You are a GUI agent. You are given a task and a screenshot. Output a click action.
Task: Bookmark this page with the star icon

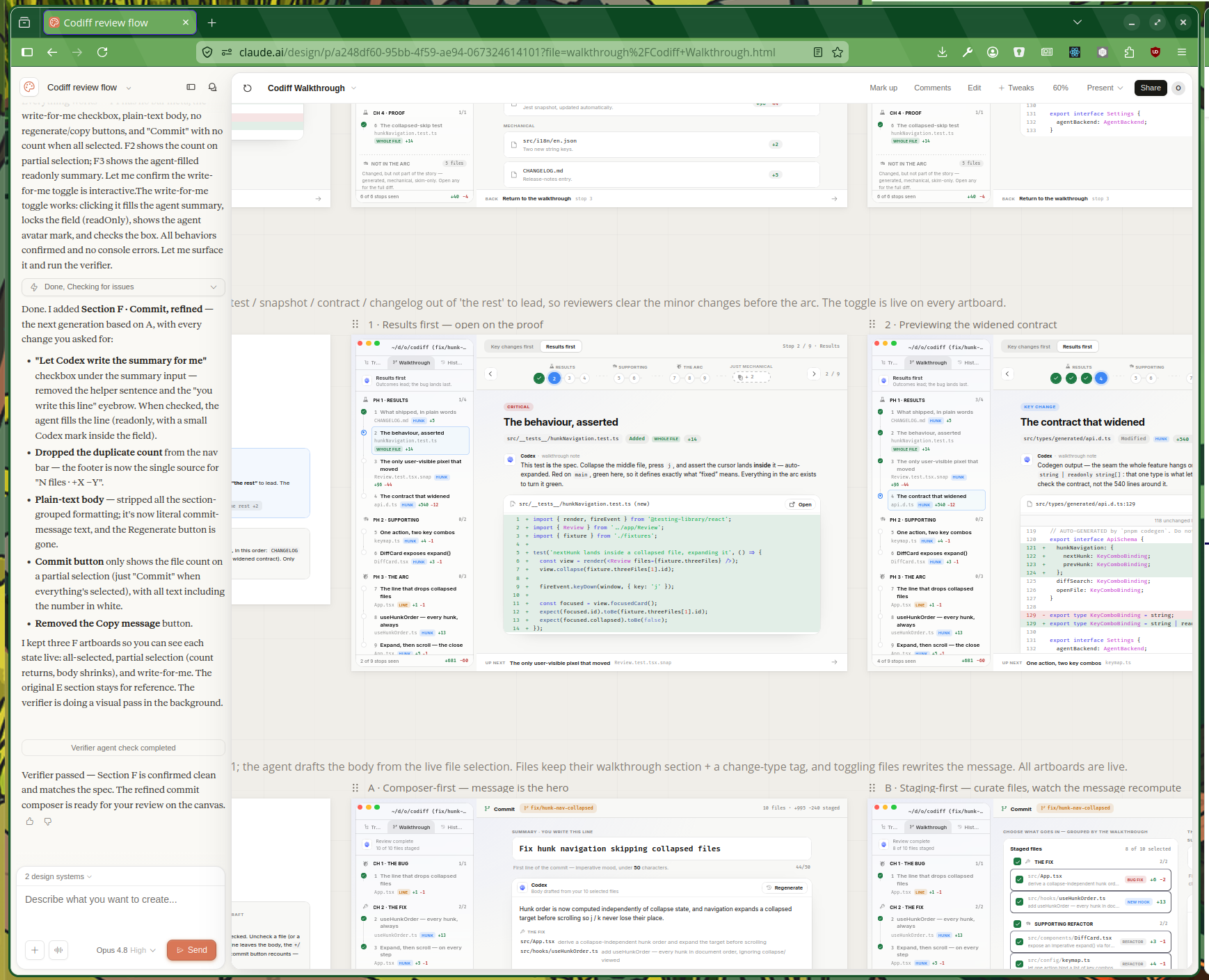click(838, 52)
